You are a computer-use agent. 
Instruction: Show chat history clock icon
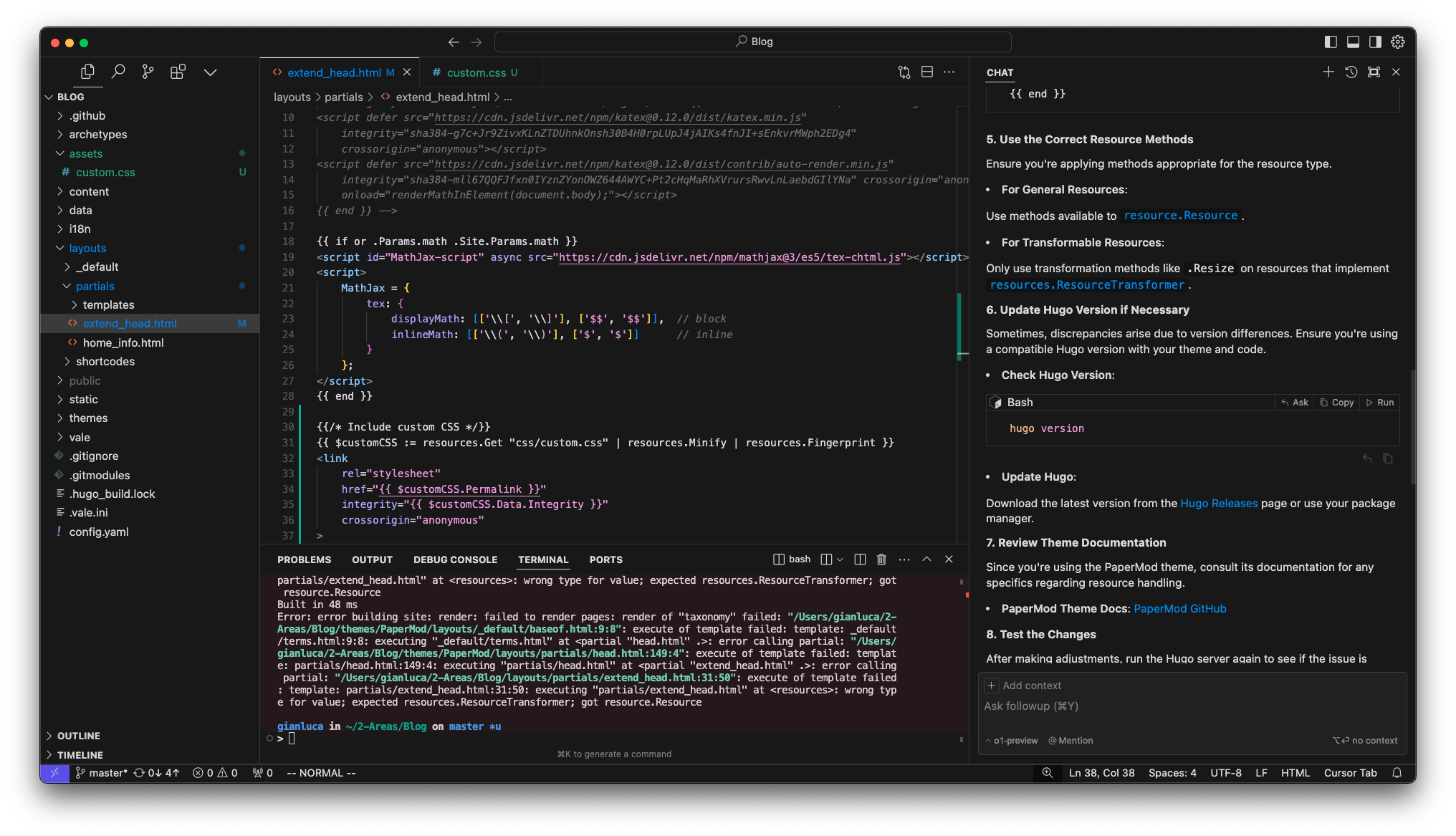1351,72
